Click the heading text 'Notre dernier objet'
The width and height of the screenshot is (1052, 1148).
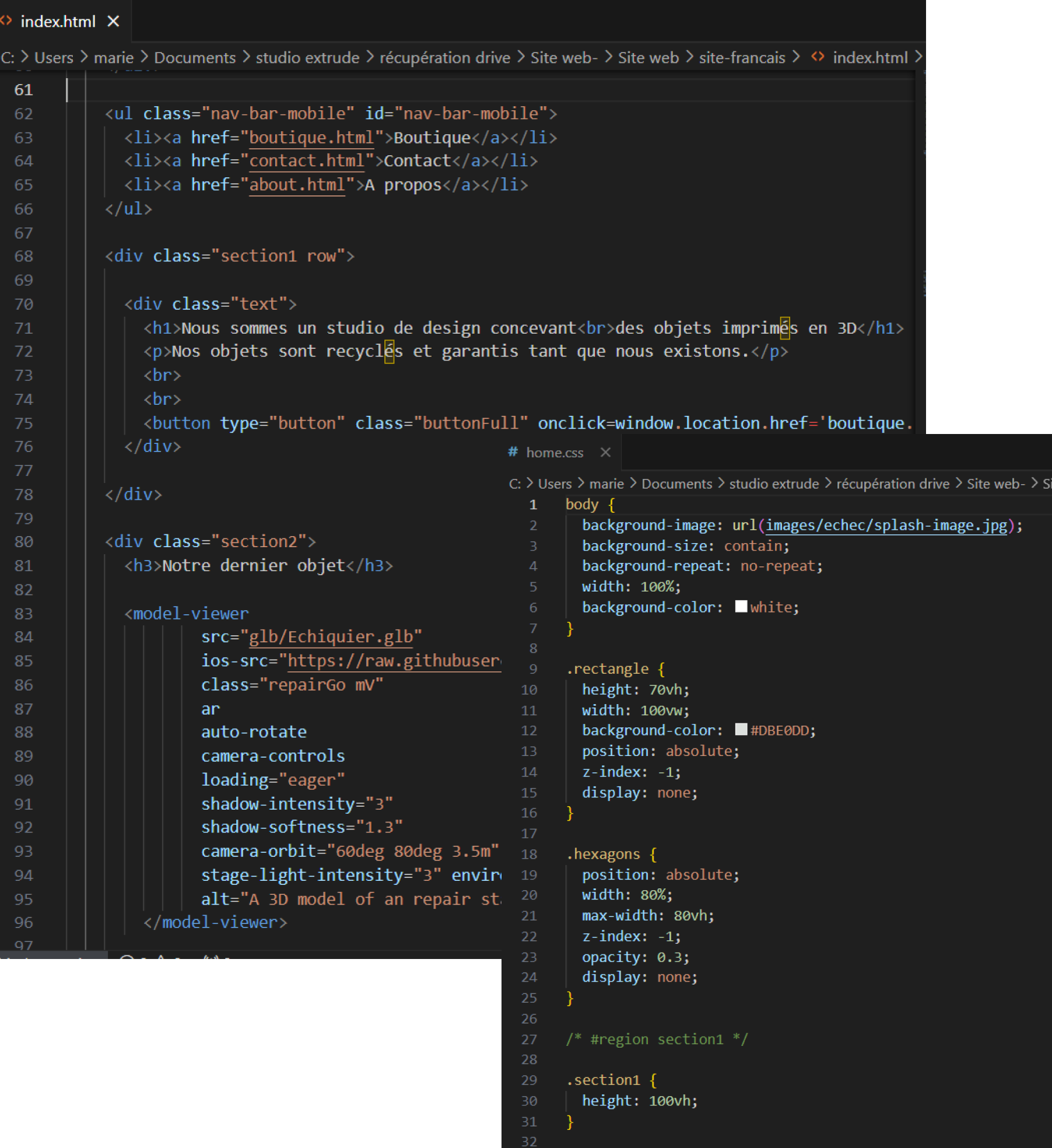254,566
